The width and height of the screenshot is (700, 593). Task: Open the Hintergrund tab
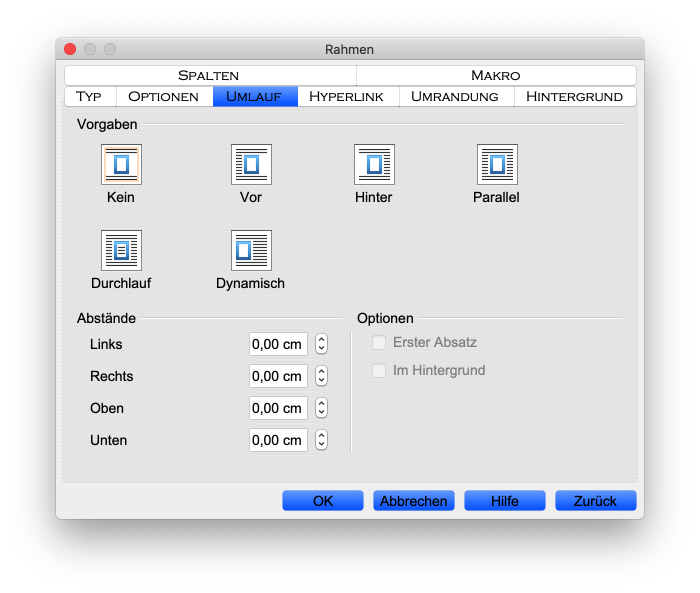click(x=575, y=96)
